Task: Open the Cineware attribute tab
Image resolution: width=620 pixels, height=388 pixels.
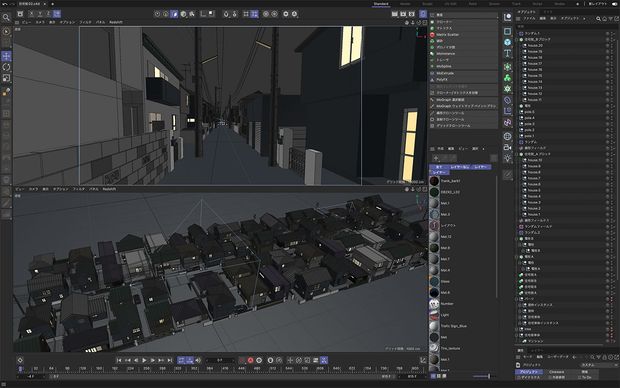Action: (556, 372)
